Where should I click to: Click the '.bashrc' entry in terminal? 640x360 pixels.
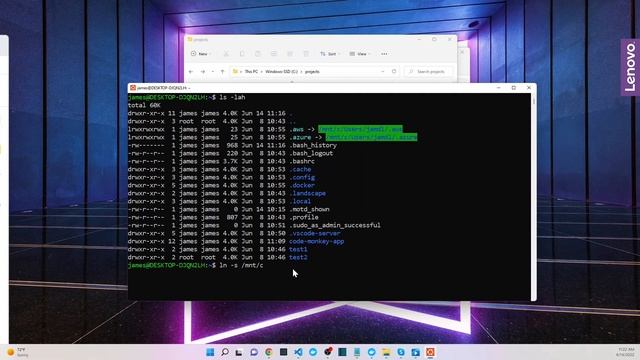click(302, 161)
